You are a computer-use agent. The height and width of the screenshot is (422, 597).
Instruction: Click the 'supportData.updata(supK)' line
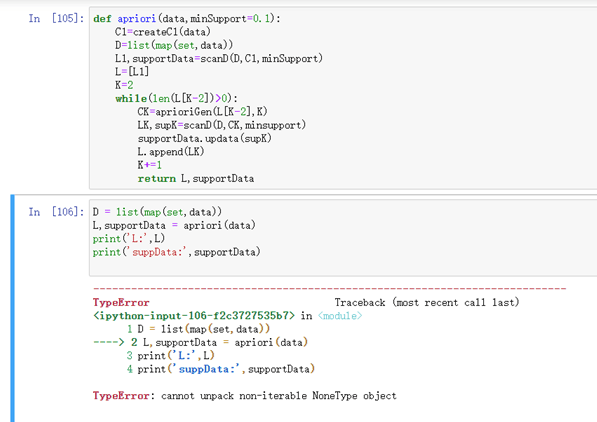[x=204, y=139]
